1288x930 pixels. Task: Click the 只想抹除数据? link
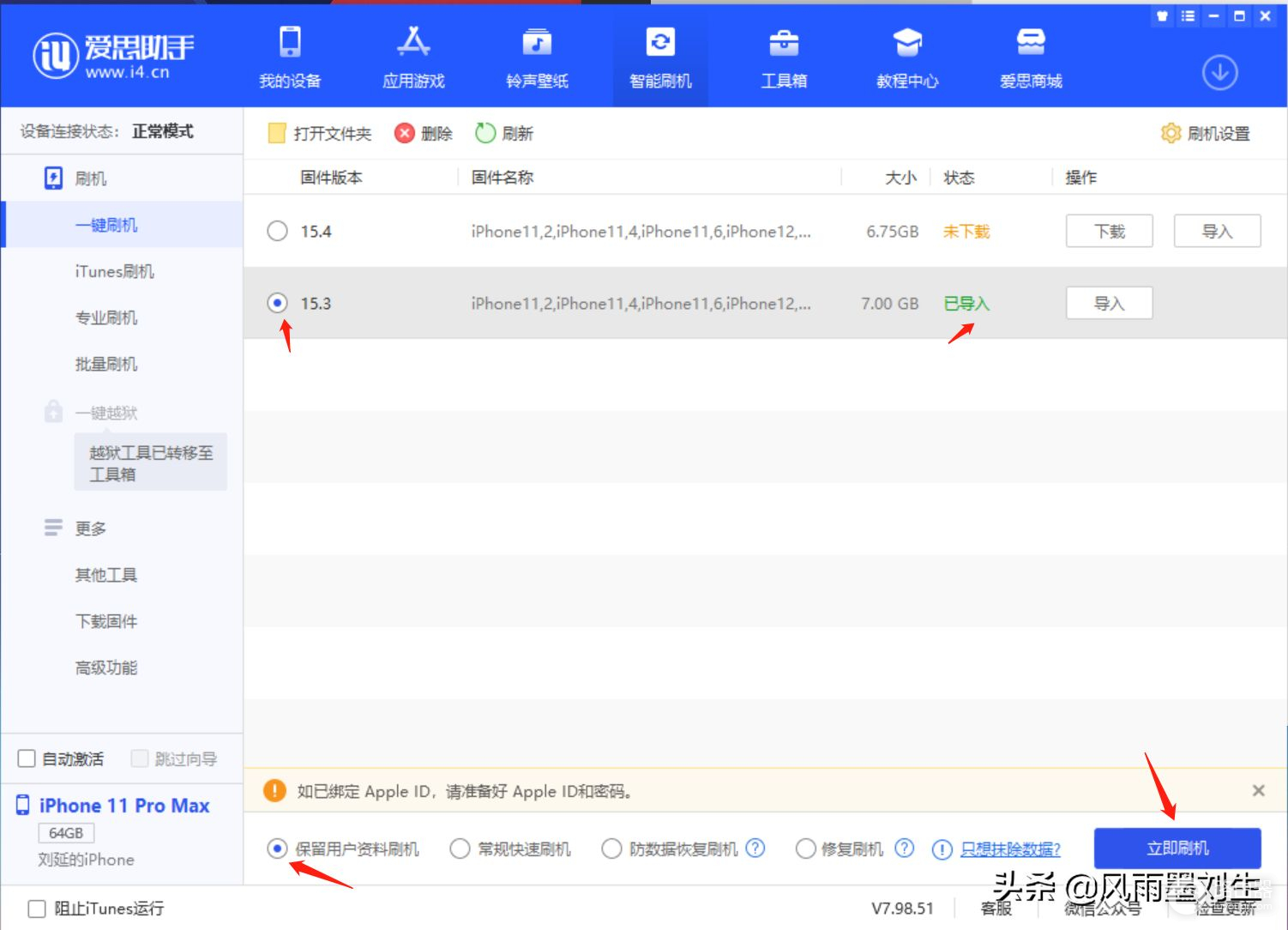click(1010, 849)
